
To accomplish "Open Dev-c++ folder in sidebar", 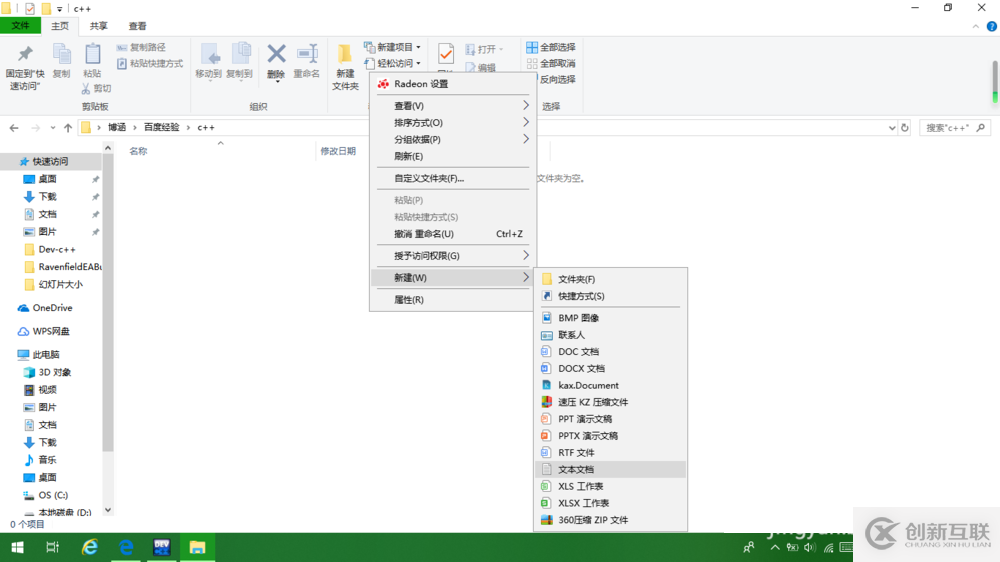I will [57, 249].
